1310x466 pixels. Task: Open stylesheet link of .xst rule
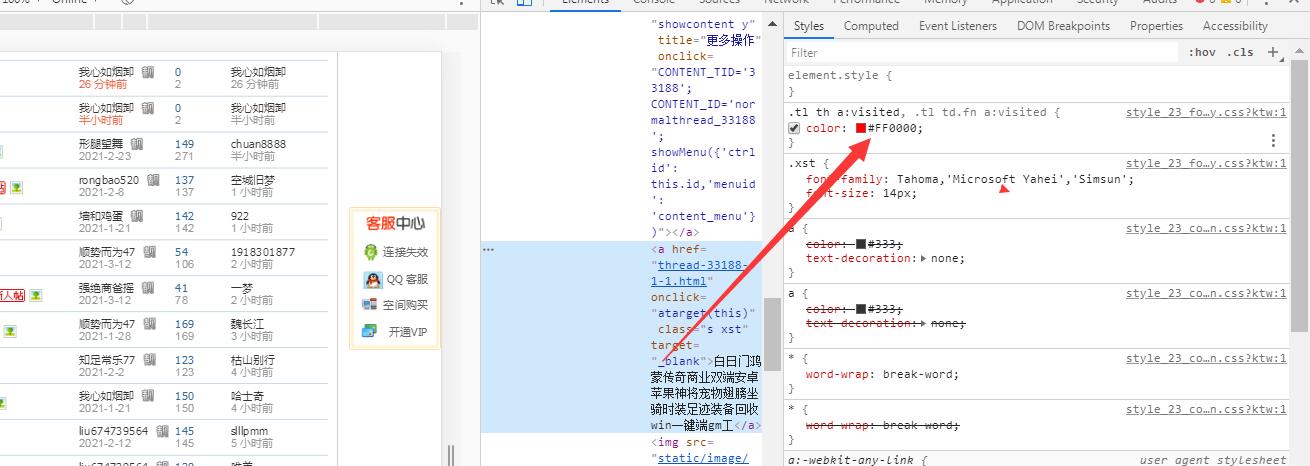point(1206,163)
